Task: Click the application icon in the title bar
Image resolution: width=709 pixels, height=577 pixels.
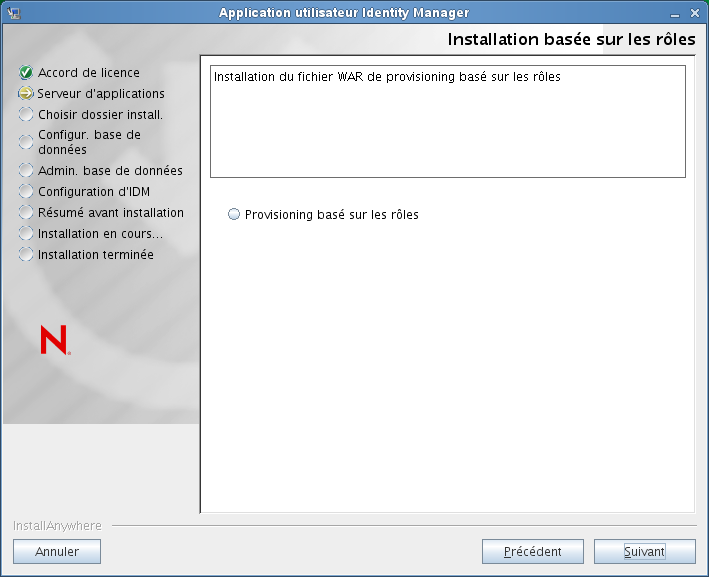Action: [14, 13]
